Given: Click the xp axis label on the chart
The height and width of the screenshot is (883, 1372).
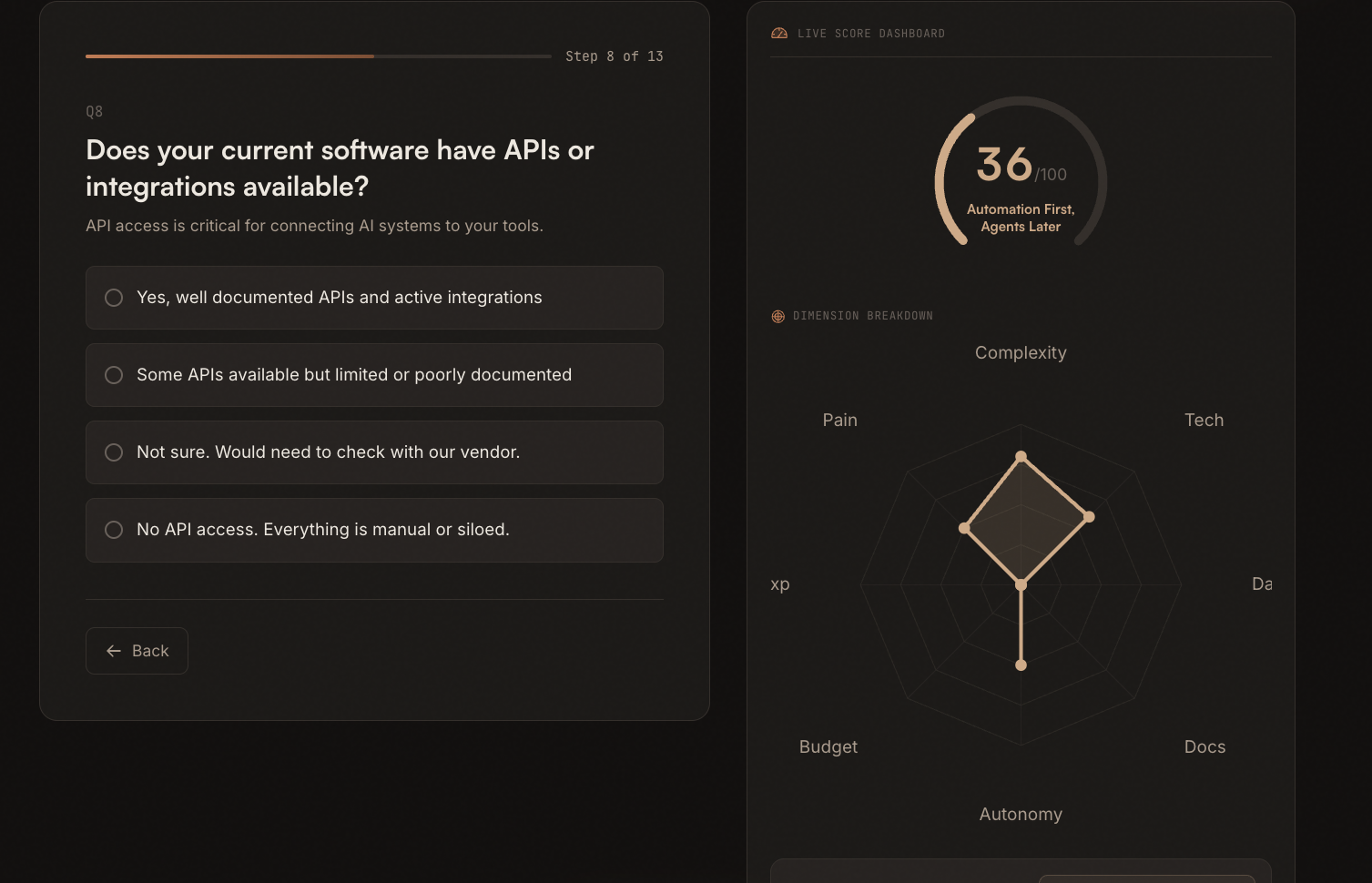Looking at the screenshot, I should [x=779, y=584].
